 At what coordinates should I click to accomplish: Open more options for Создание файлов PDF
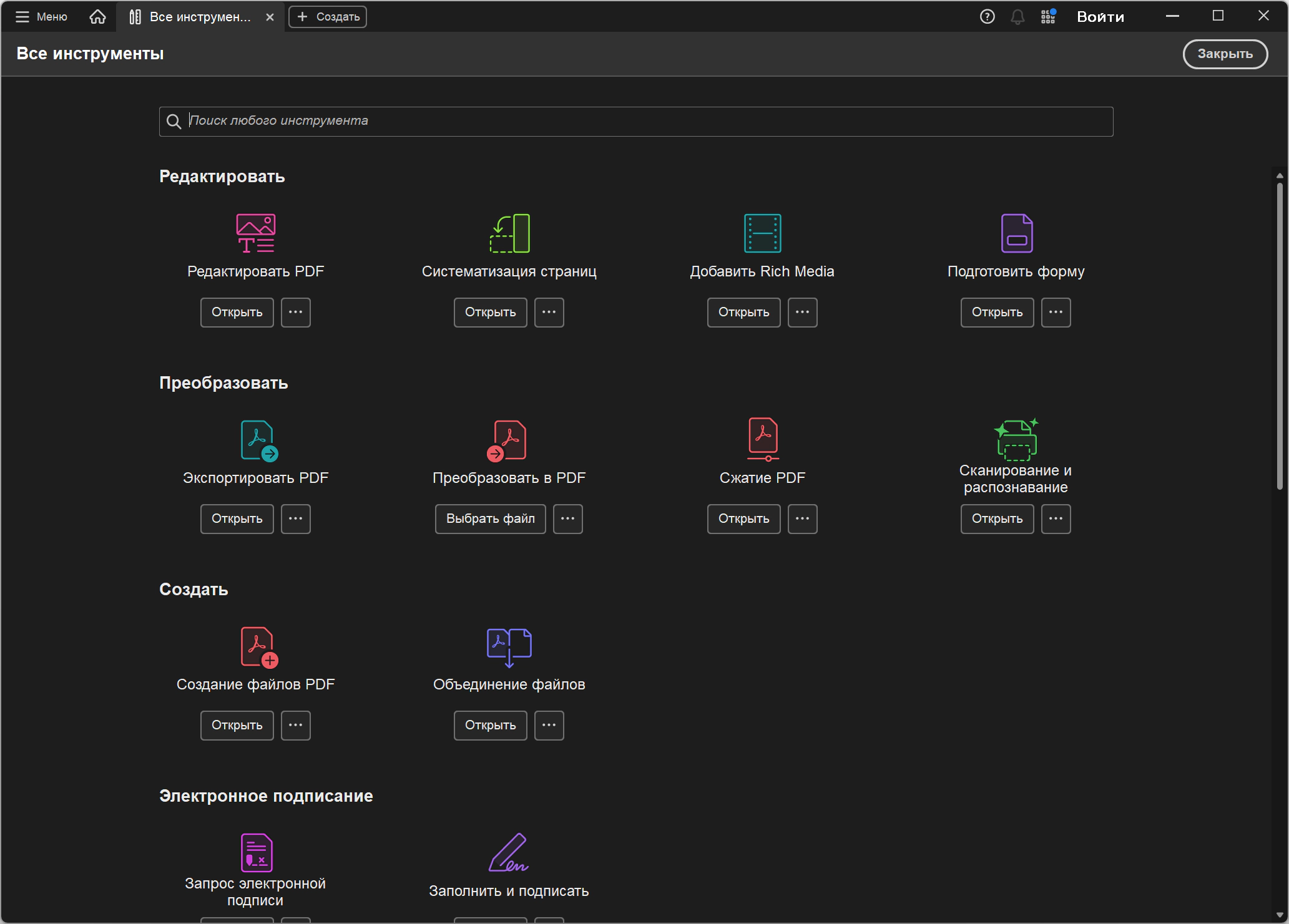(295, 725)
